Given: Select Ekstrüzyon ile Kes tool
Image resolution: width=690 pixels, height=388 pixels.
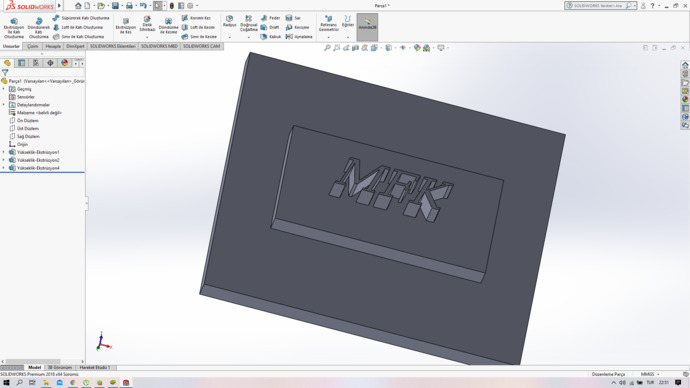Looking at the screenshot, I should (125, 26).
